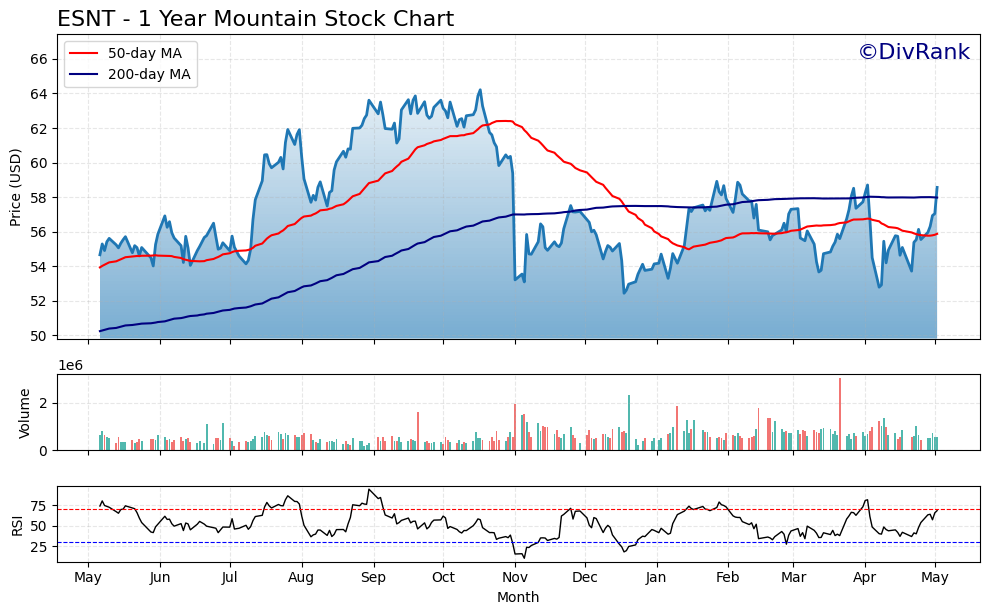Image resolution: width=989 pixels, height=615 pixels.
Task: Click the "Nov" month label
Action: point(515,578)
